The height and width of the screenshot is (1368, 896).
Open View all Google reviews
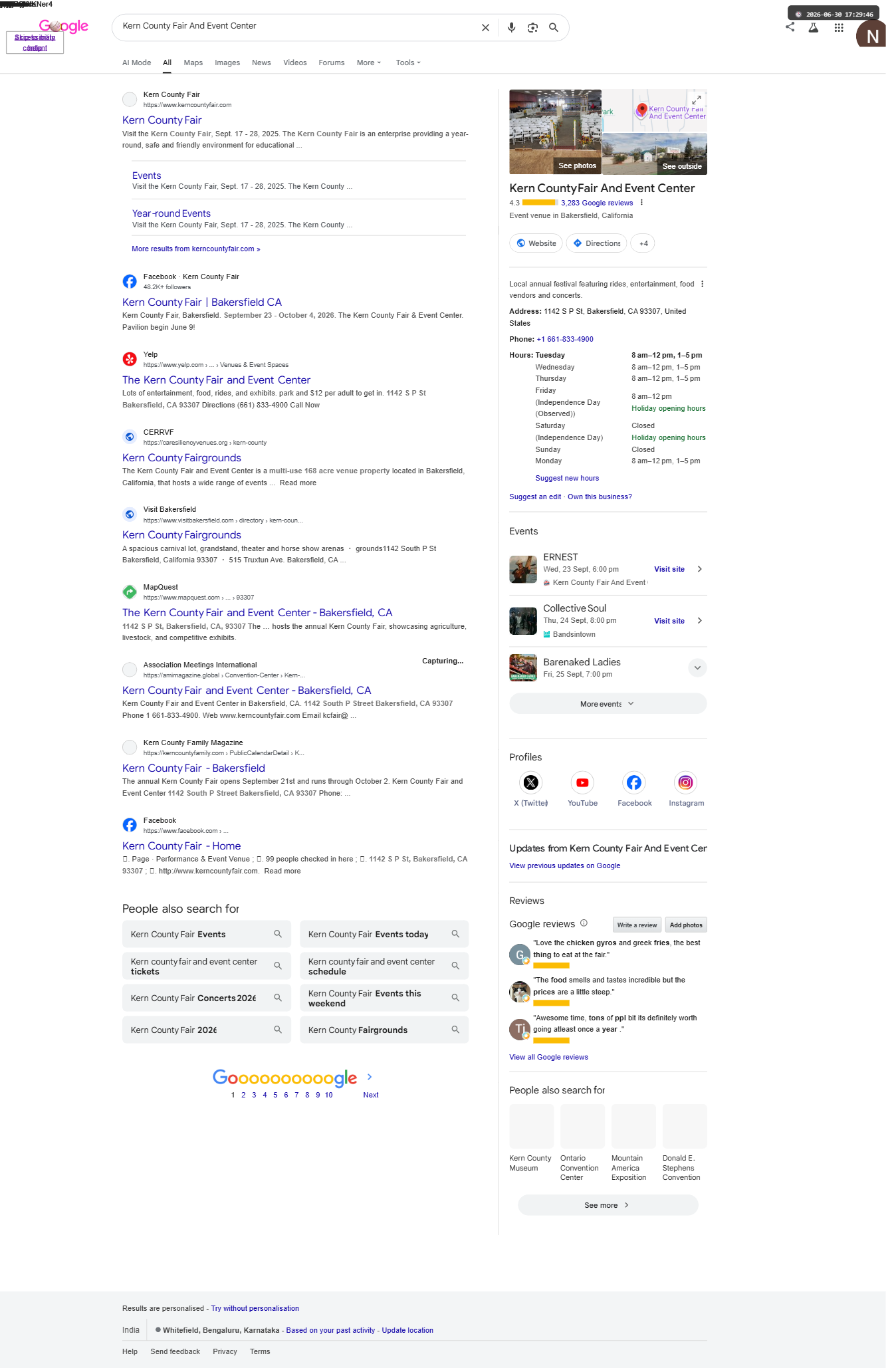548,1057
